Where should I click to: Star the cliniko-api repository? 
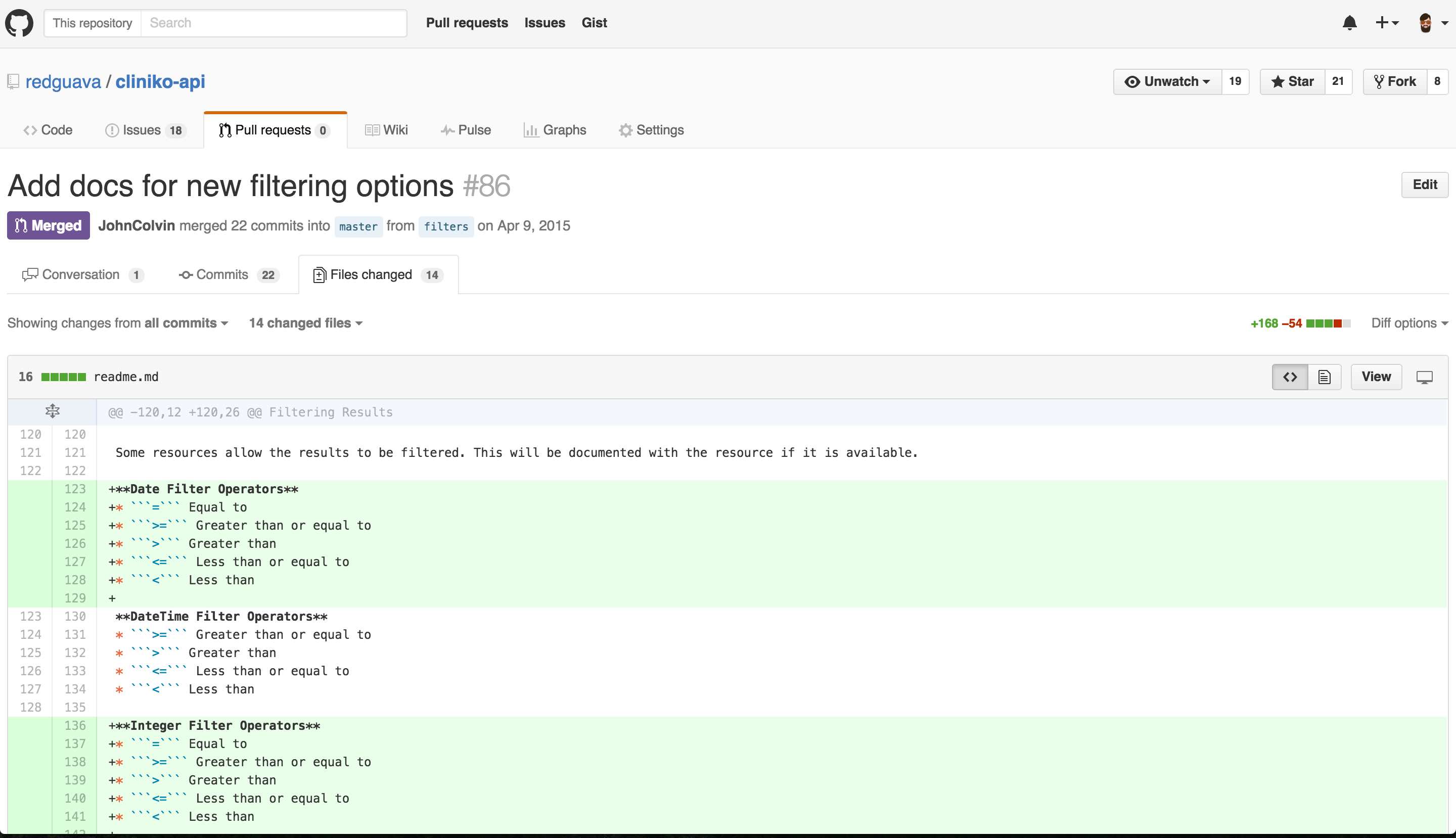[x=1292, y=82]
